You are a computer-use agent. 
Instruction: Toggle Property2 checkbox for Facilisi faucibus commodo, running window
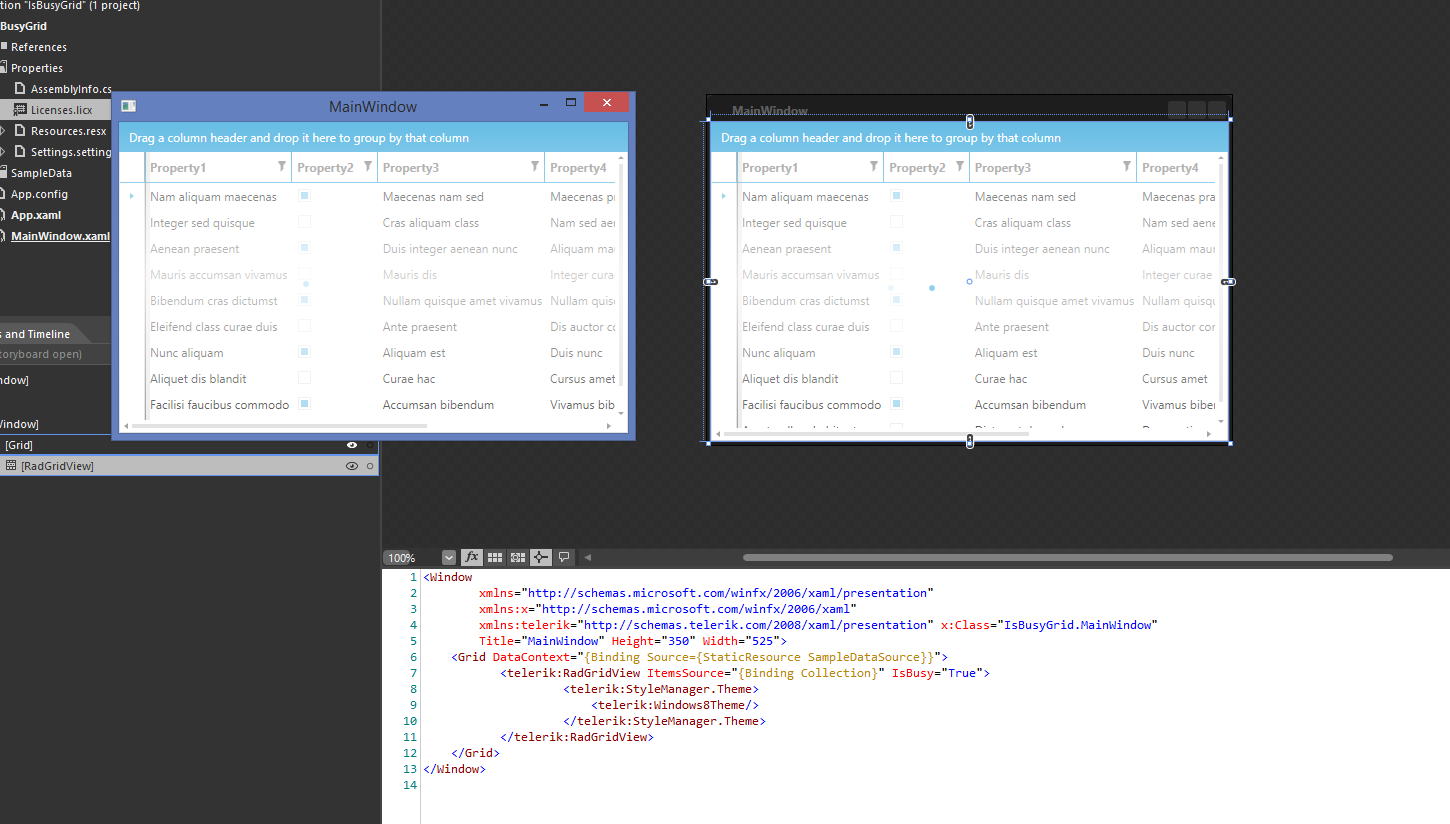pos(305,404)
